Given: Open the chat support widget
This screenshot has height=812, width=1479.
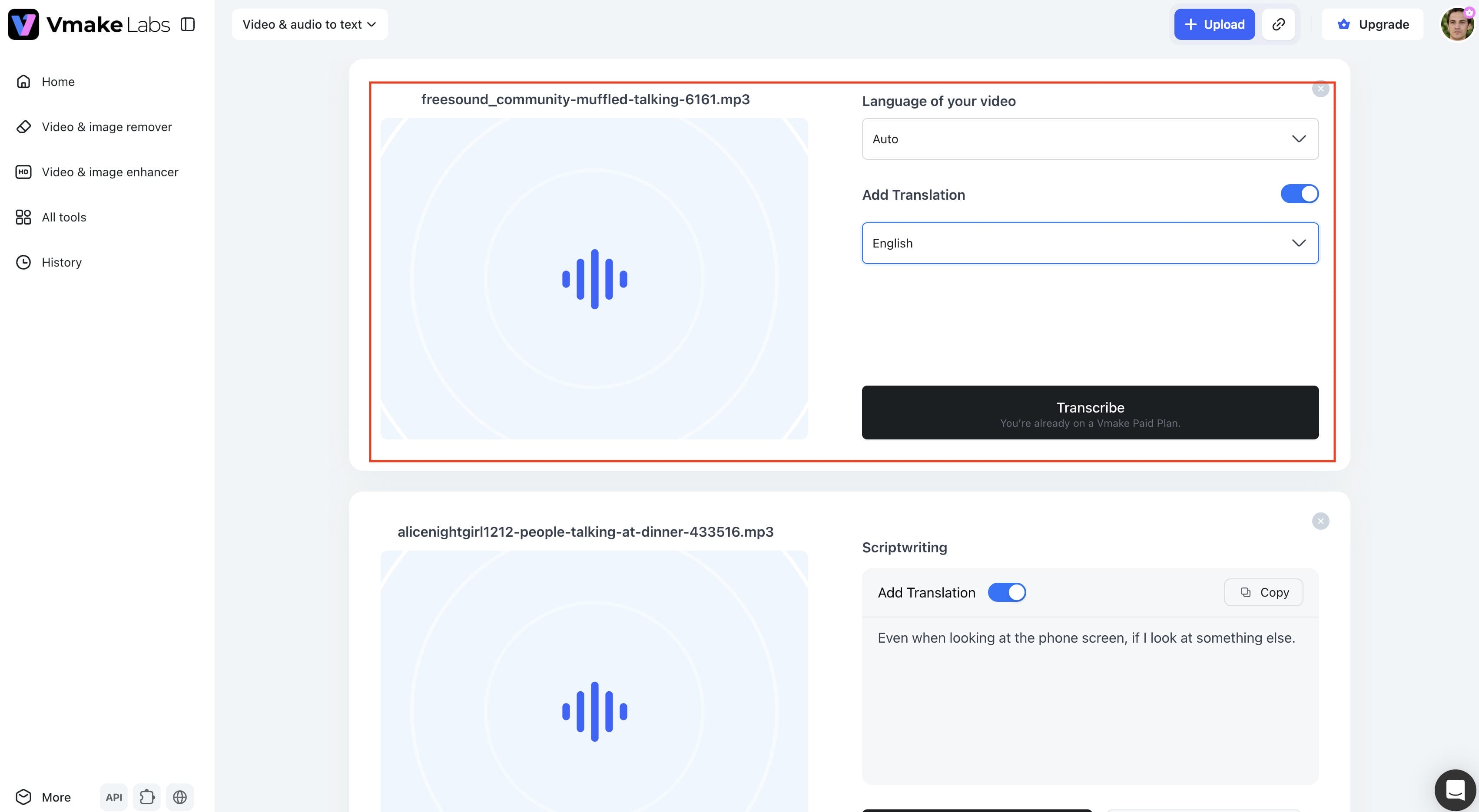Looking at the screenshot, I should [1456, 790].
